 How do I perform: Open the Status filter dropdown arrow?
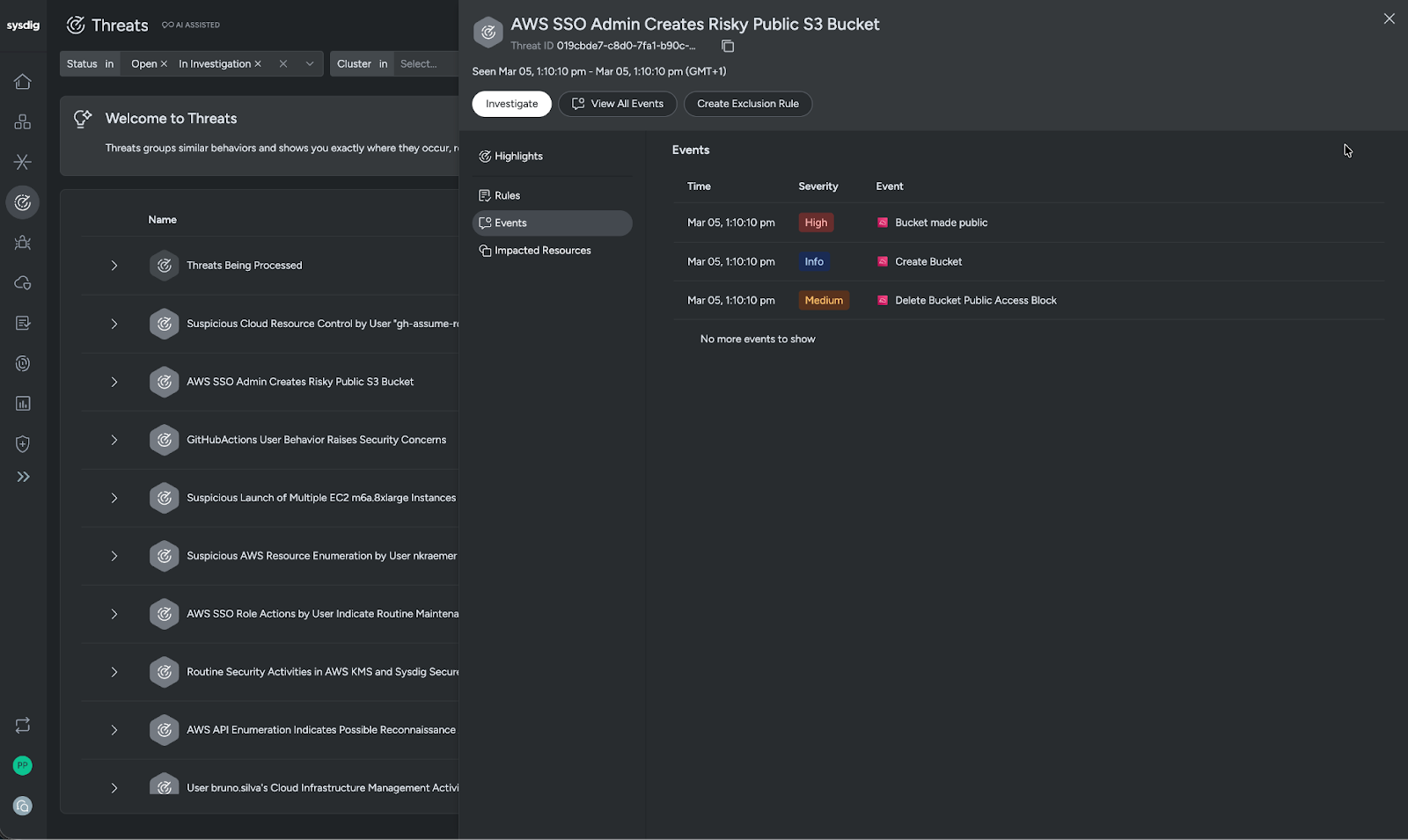310,64
